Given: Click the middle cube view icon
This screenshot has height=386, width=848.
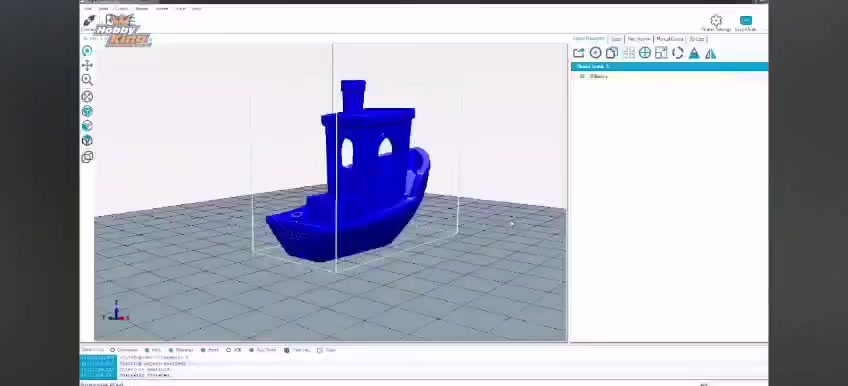Looking at the screenshot, I should (x=87, y=125).
